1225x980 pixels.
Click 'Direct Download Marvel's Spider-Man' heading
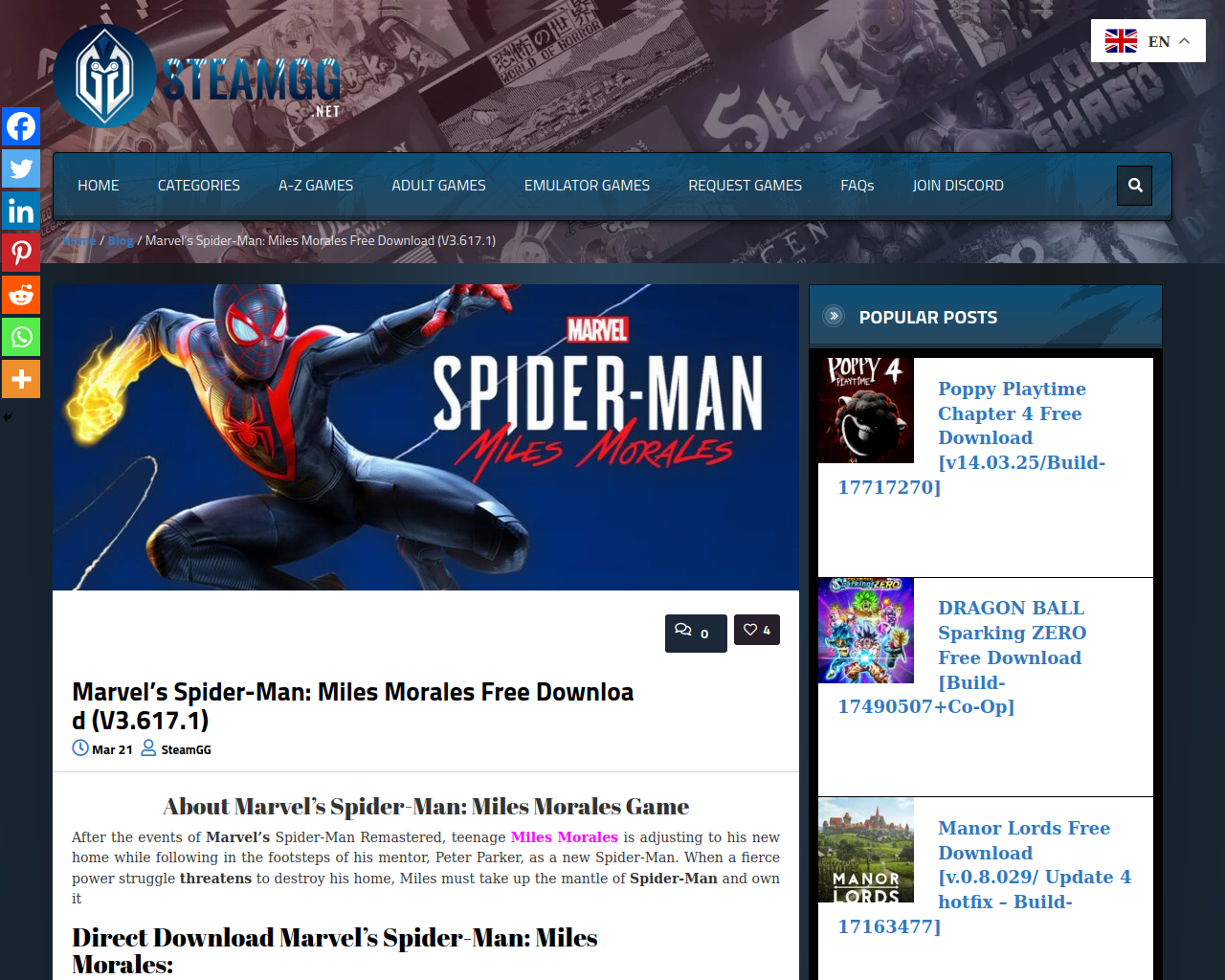point(335,950)
